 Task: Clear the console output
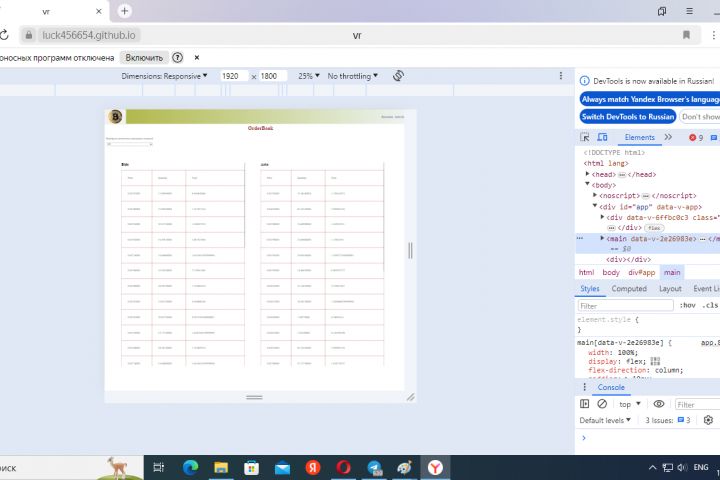coord(602,404)
